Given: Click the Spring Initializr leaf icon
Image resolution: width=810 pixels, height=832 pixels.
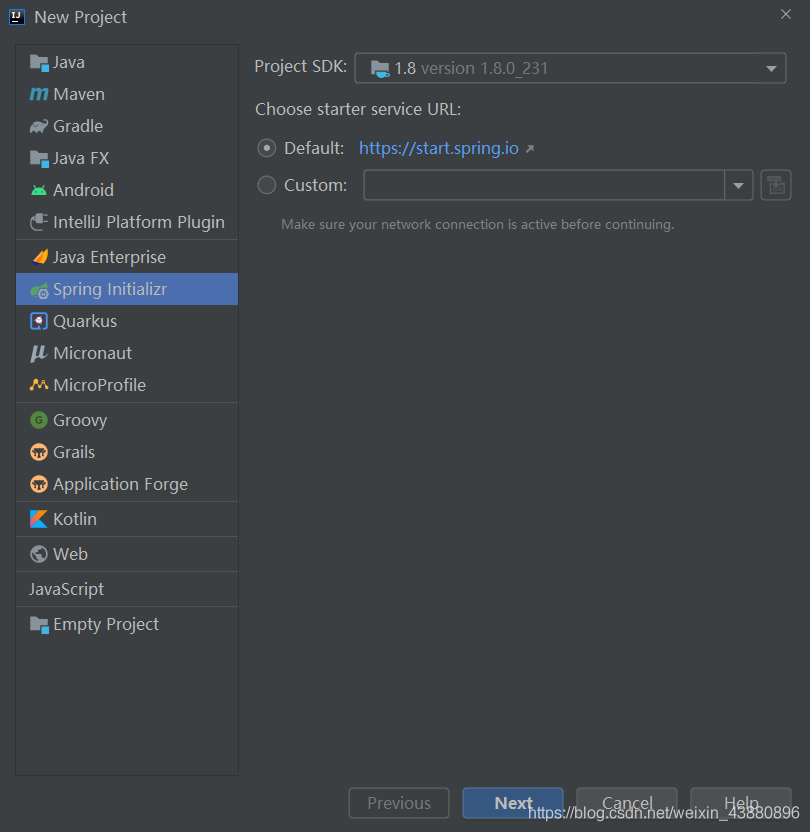Looking at the screenshot, I should tap(39, 290).
